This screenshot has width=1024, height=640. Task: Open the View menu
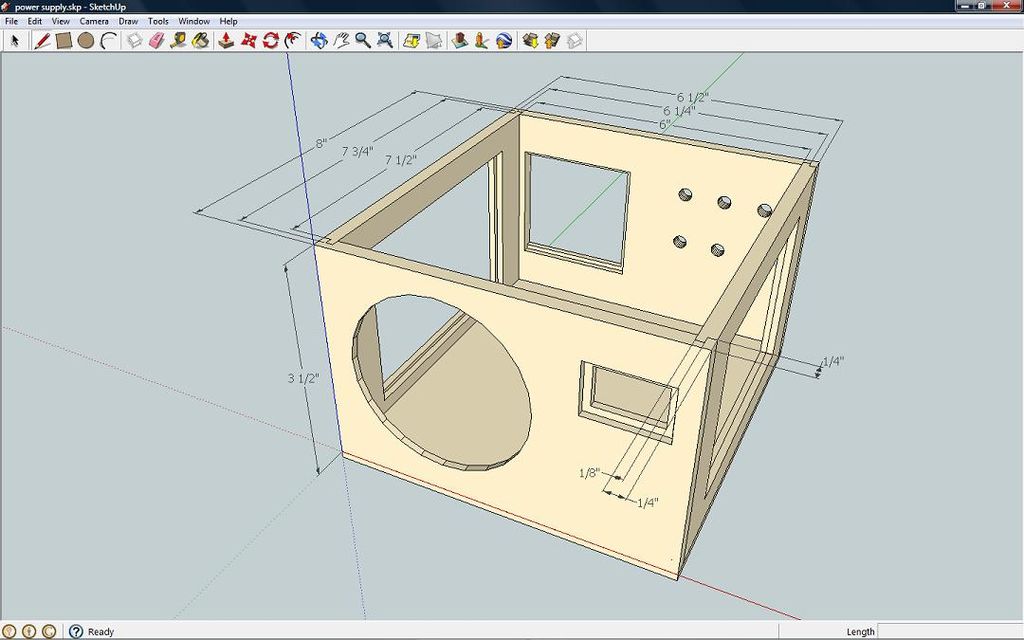coord(59,20)
